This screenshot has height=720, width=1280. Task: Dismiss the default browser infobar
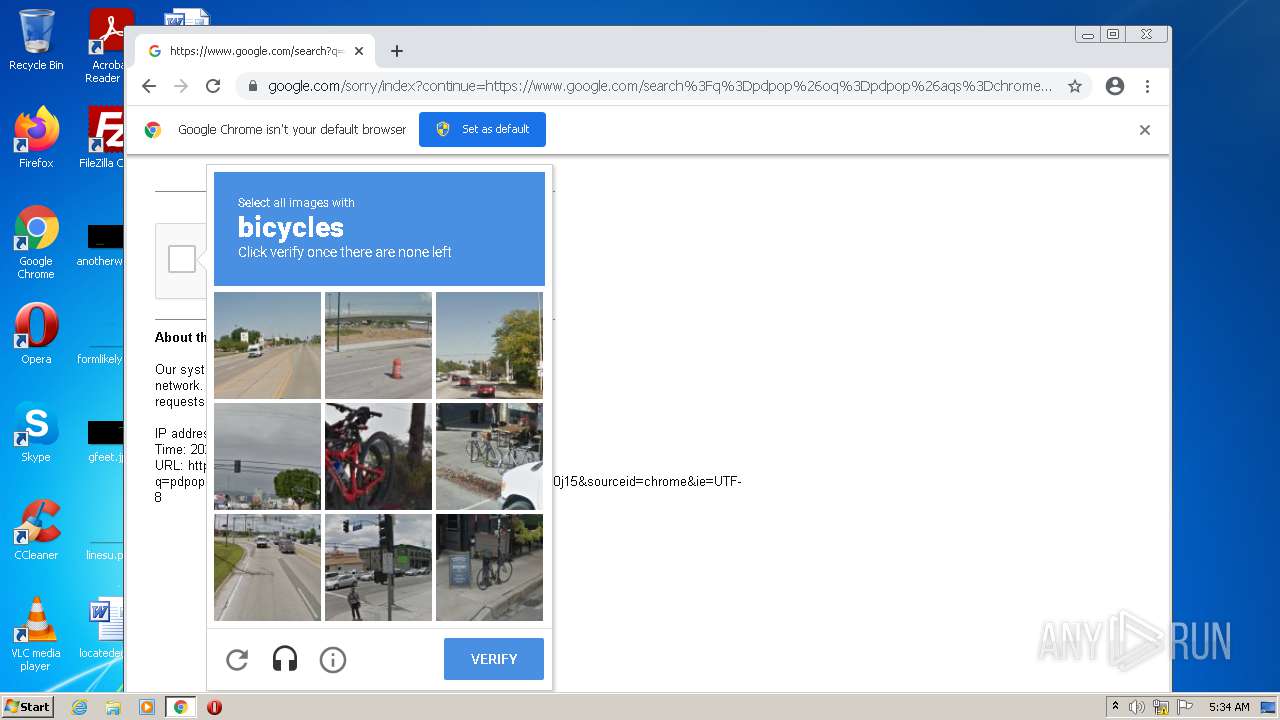[1145, 130]
